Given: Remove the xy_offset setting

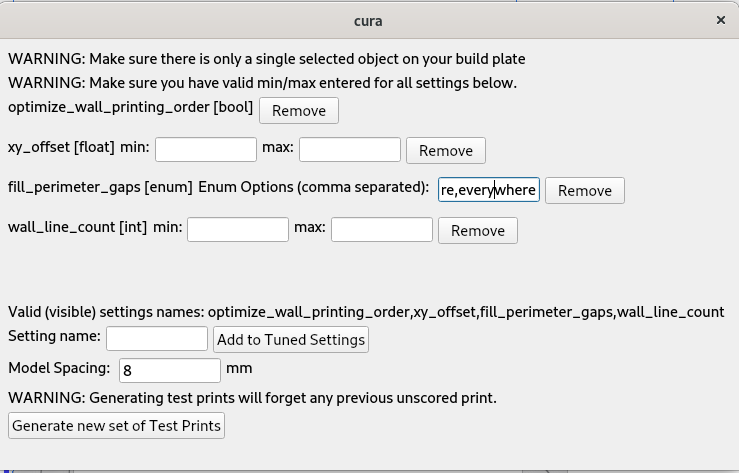Looking at the screenshot, I should point(445,150).
